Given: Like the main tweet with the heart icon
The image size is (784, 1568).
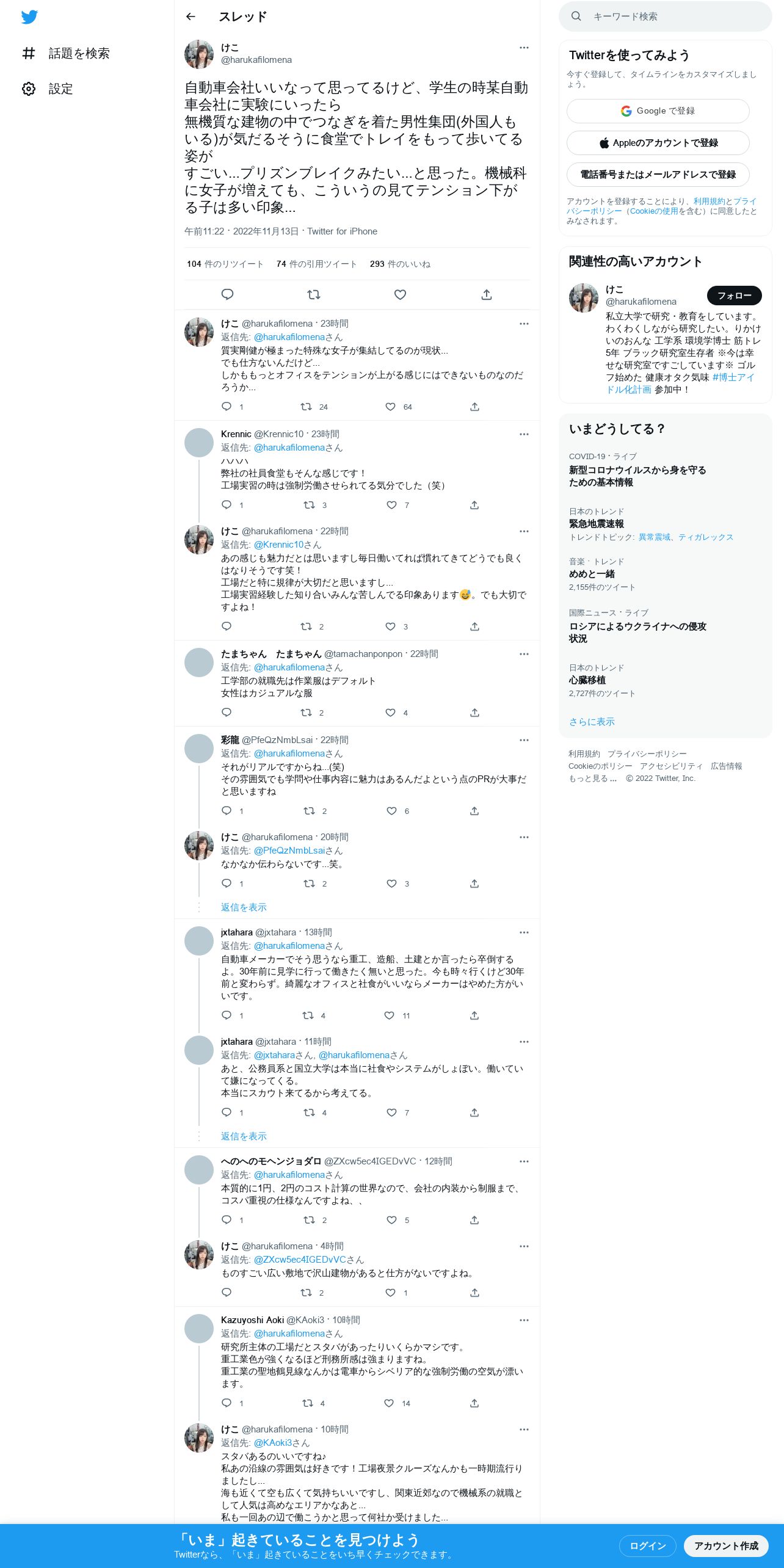Looking at the screenshot, I should (x=400, y=294).
